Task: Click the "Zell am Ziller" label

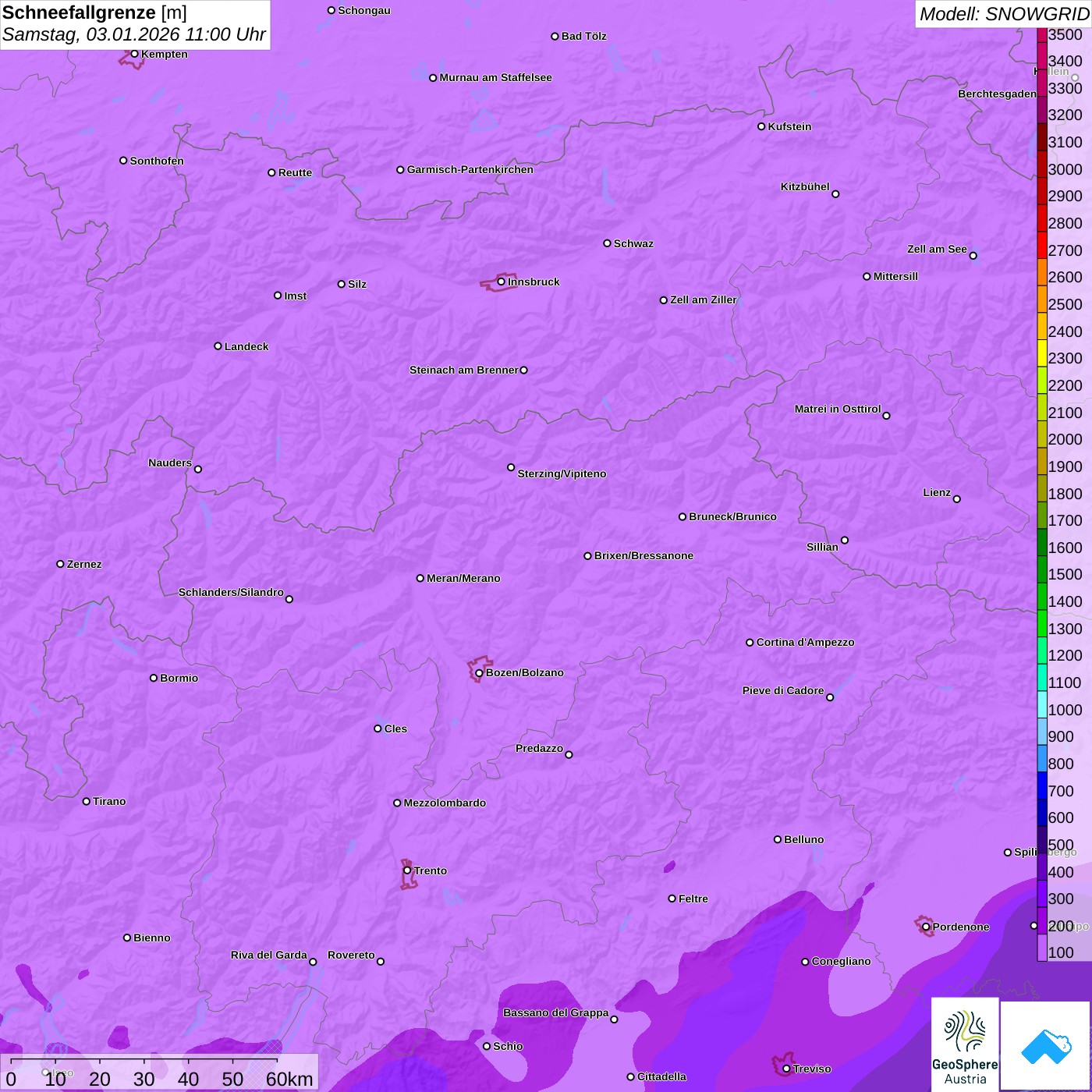Action: (704, 300)
